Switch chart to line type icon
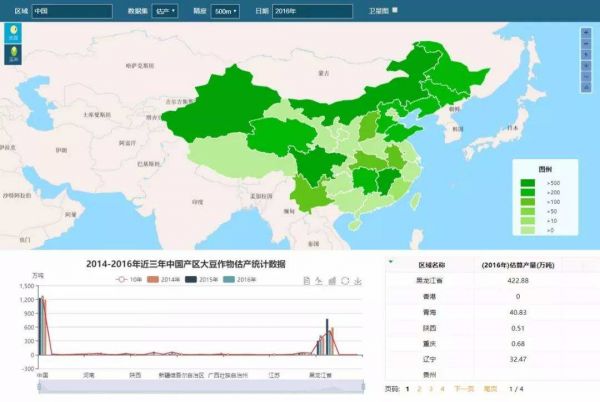 click(318, 281)
